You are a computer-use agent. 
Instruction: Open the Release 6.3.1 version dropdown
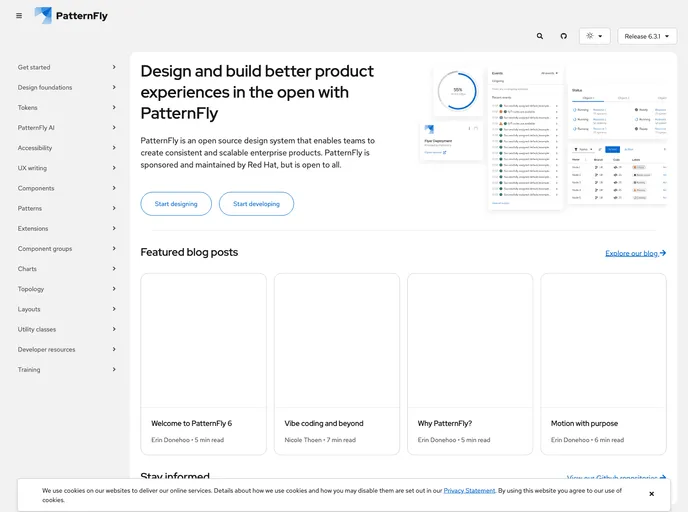pos(647,36)
